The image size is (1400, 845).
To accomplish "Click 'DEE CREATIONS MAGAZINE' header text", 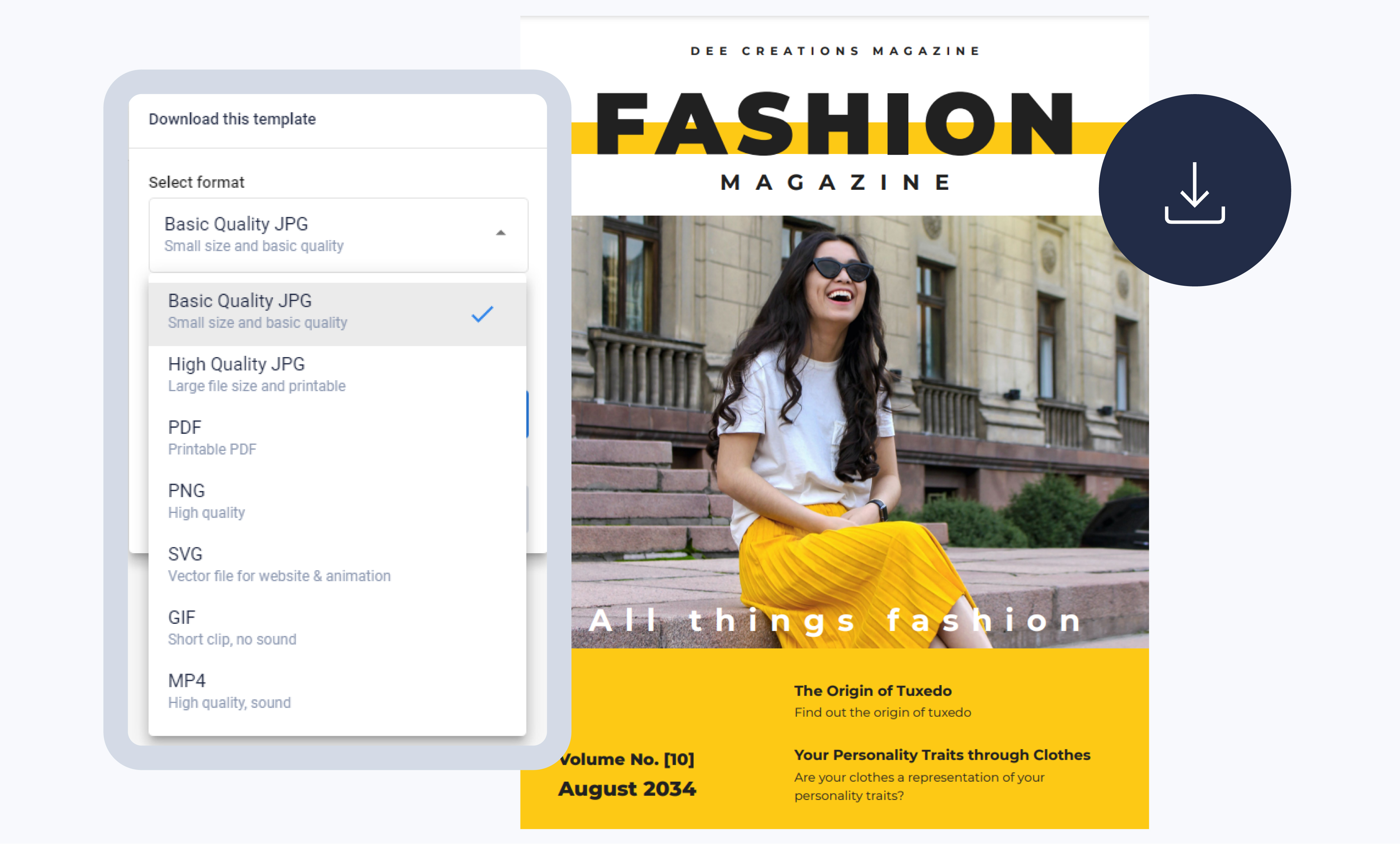I will 835,51.
